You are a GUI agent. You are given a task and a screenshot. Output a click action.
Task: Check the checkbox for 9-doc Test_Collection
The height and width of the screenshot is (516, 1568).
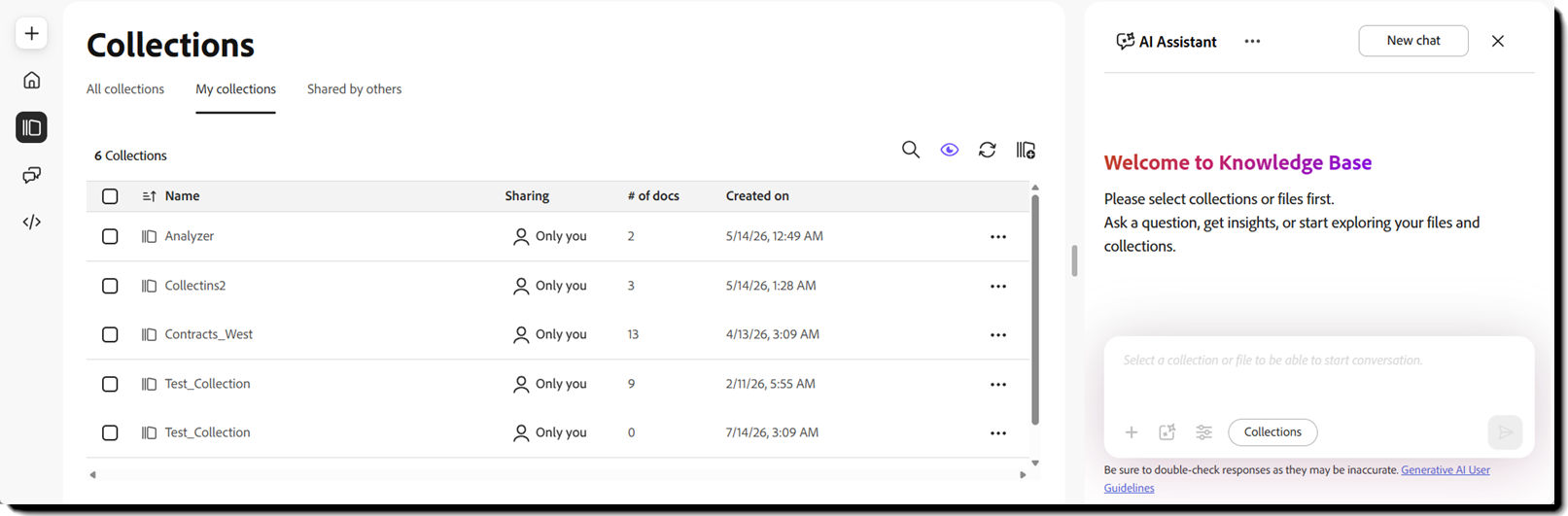[x=110, y=384]
